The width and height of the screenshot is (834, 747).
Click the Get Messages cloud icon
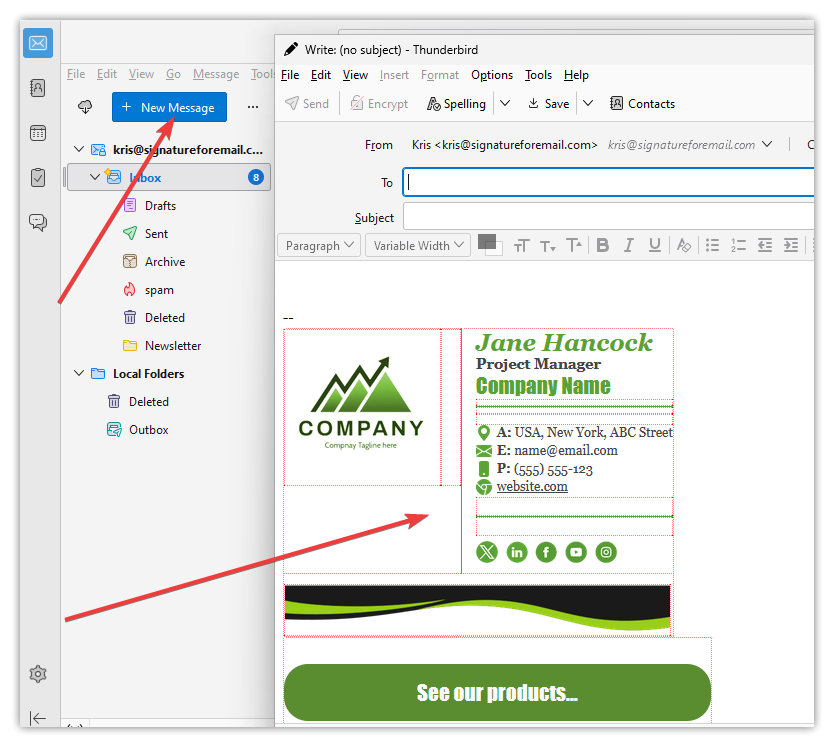(85, 107)
